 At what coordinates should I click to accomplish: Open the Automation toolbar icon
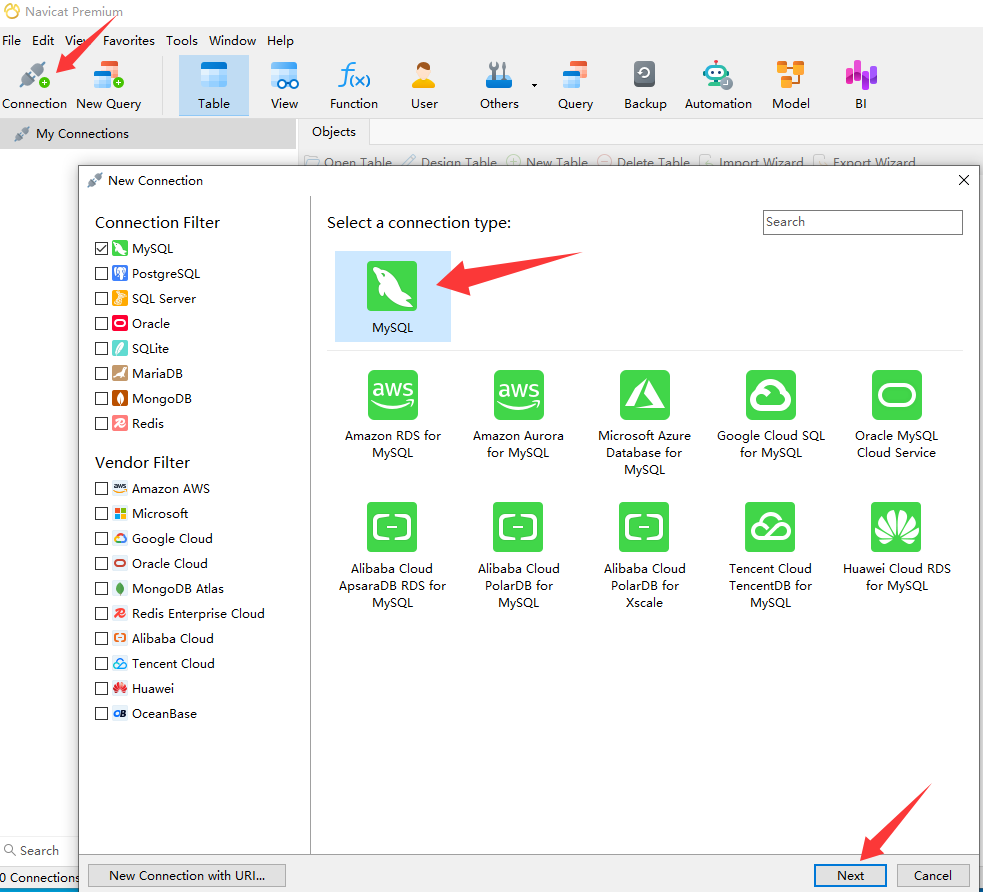(718, 85)
